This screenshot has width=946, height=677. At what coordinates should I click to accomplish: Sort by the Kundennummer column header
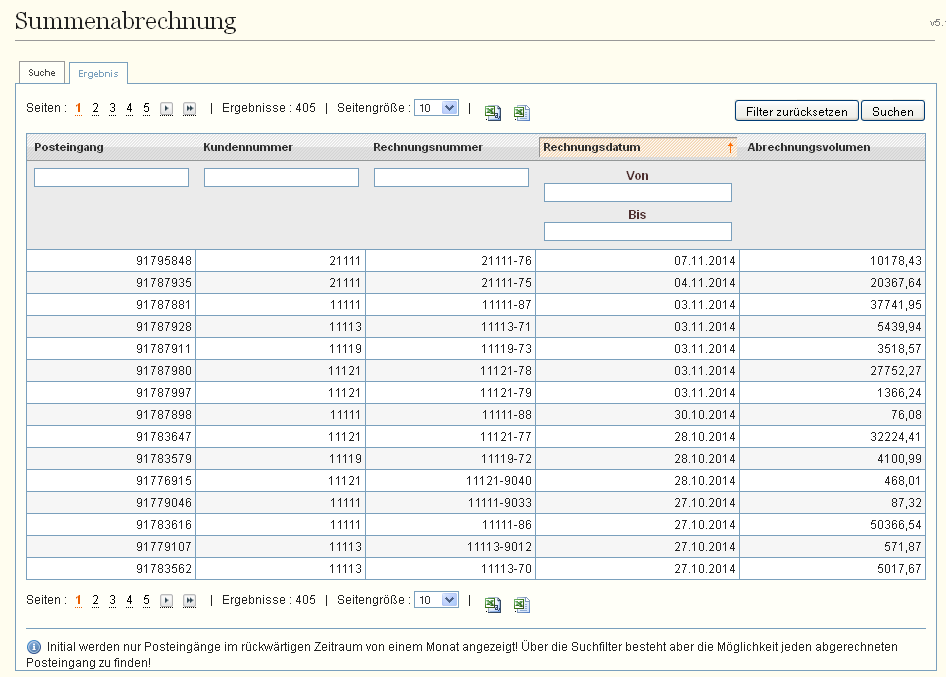tap(248, 147)
